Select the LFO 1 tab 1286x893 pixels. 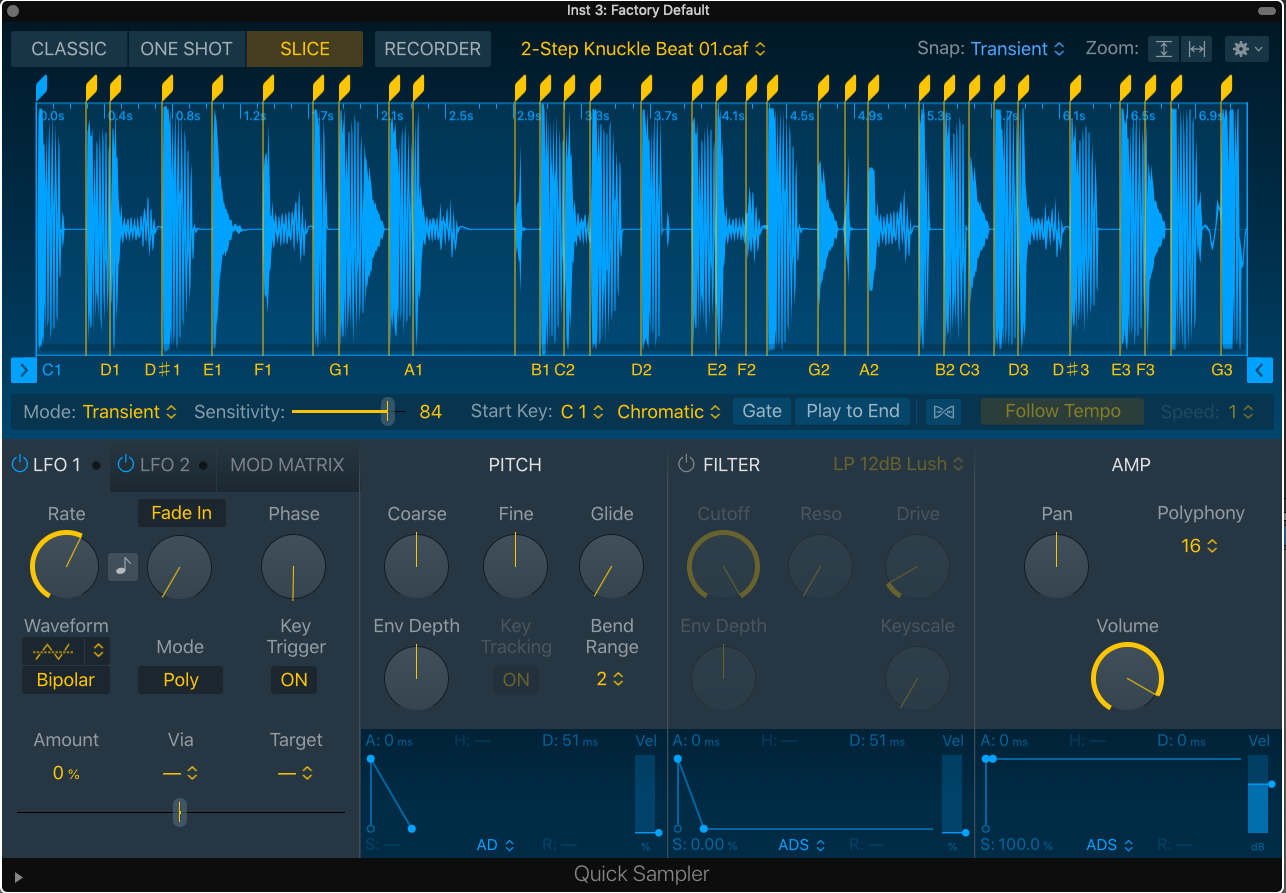pos(56,464)
